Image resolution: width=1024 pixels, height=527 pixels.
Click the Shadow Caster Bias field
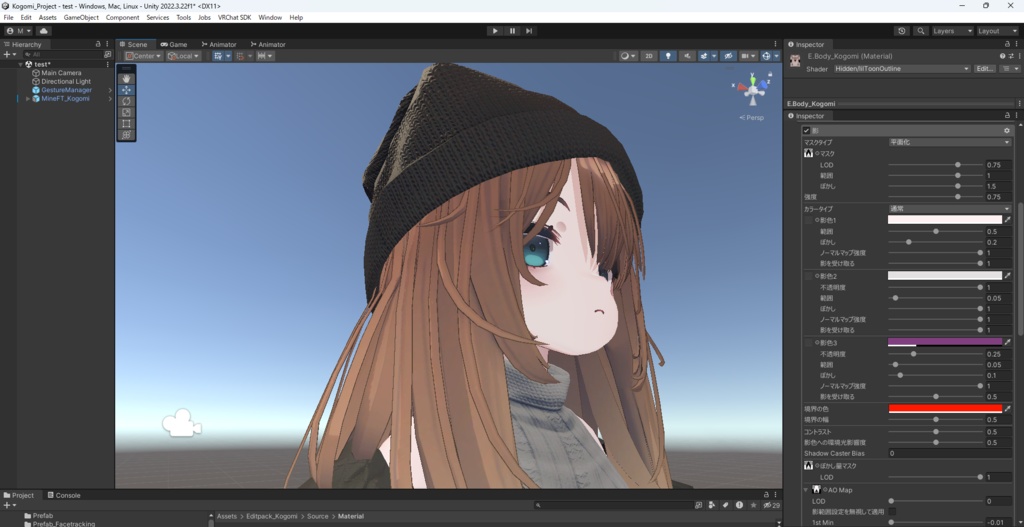click(950, 453)
